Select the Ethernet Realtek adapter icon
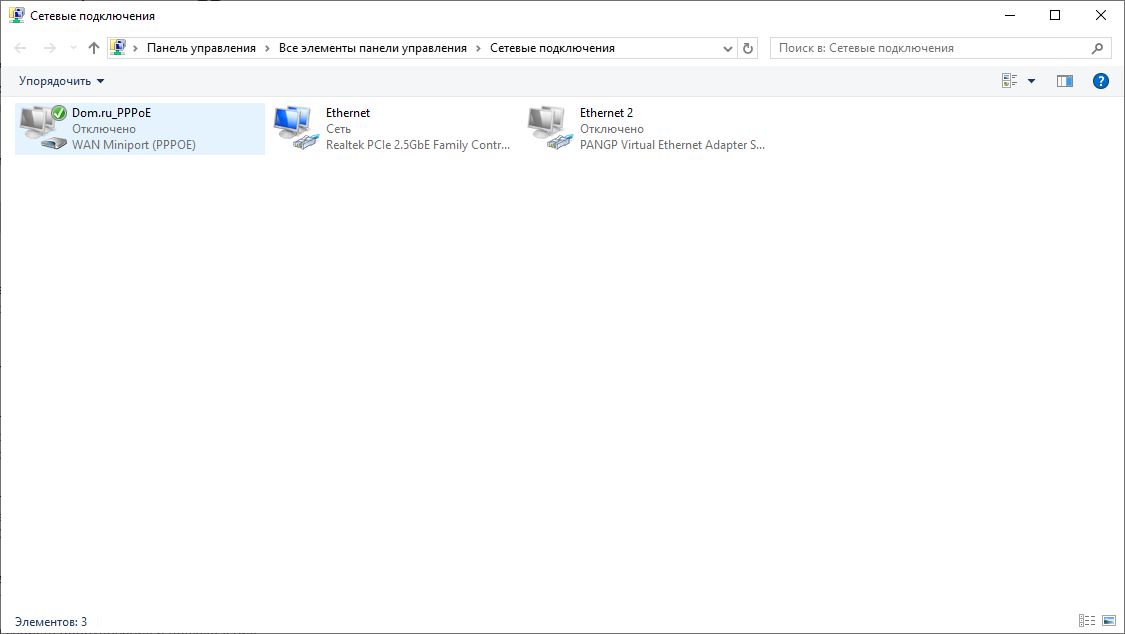1125x634 pixels. tap(295, 128)
